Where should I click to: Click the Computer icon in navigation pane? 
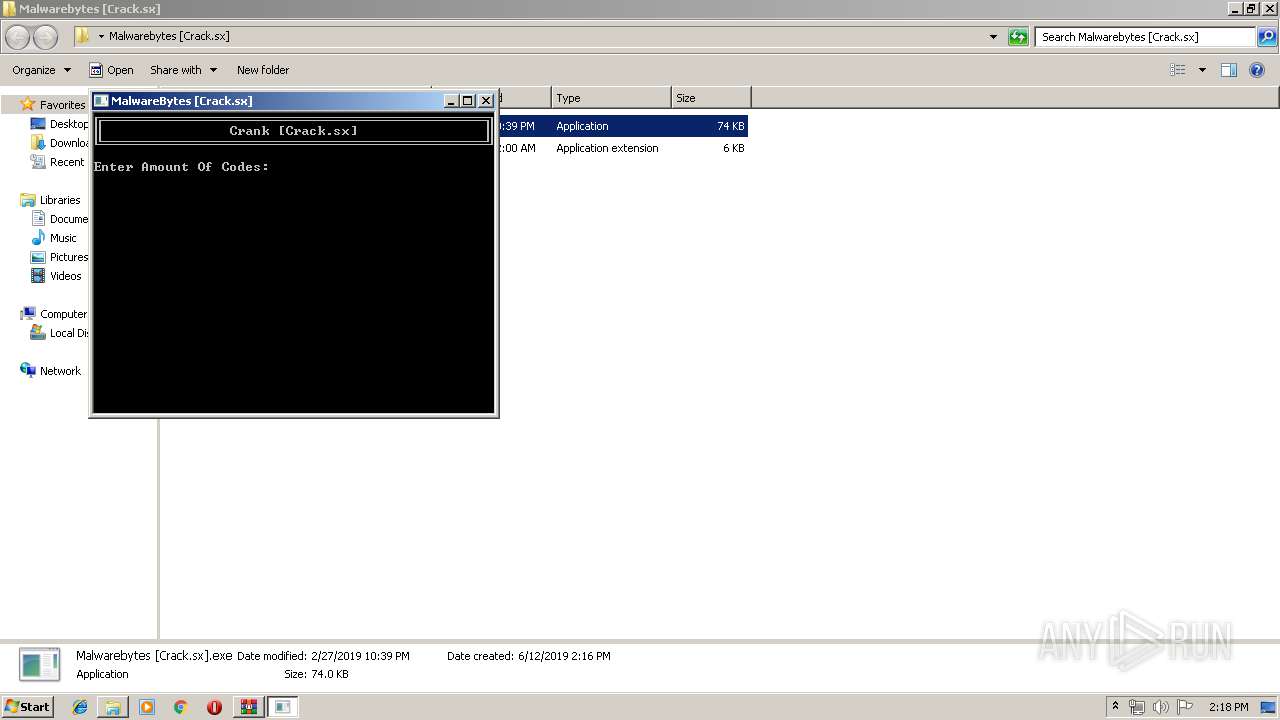click(x=28, y=314)
